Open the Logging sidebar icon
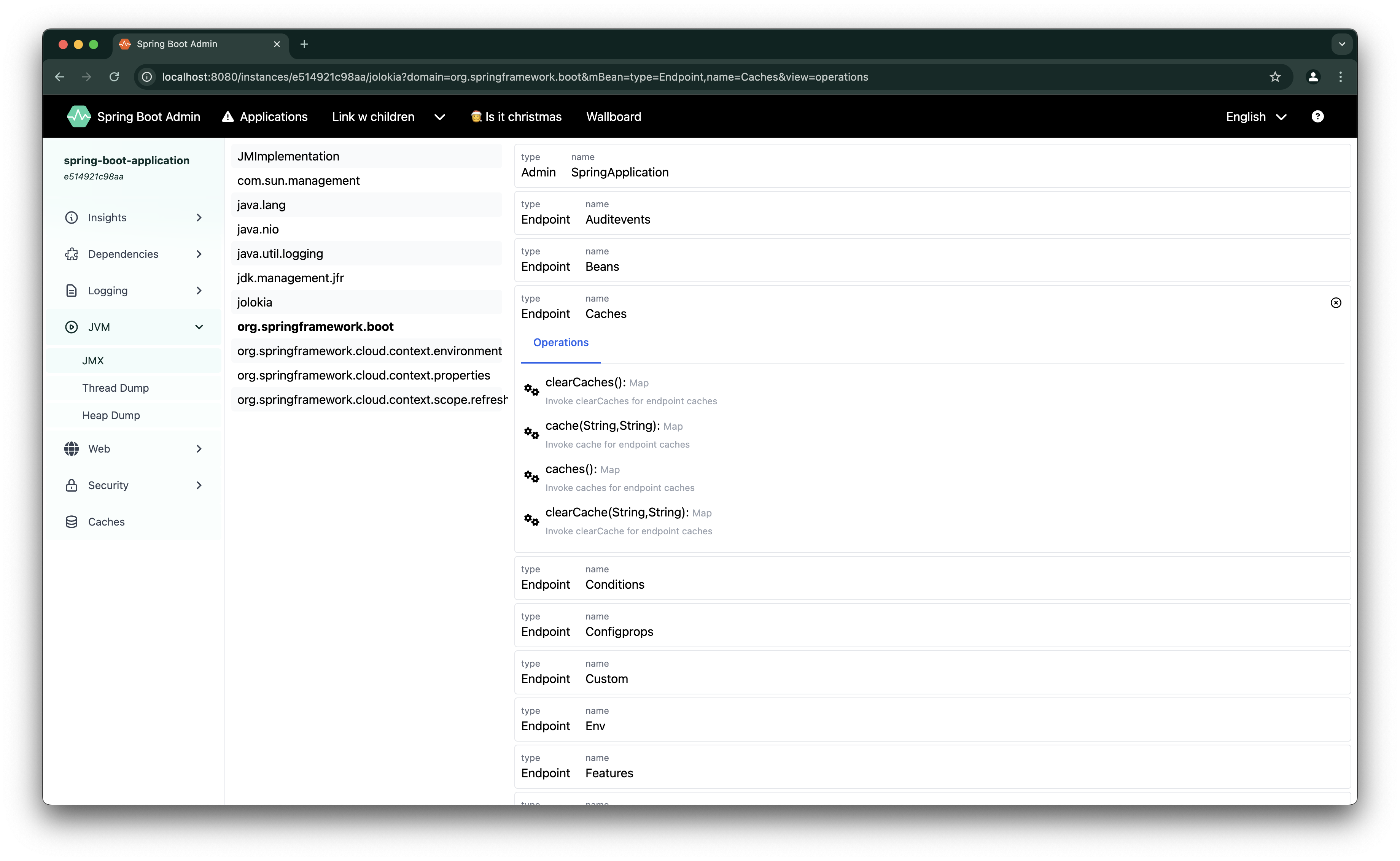1400x861 pixels. (71, 291)
